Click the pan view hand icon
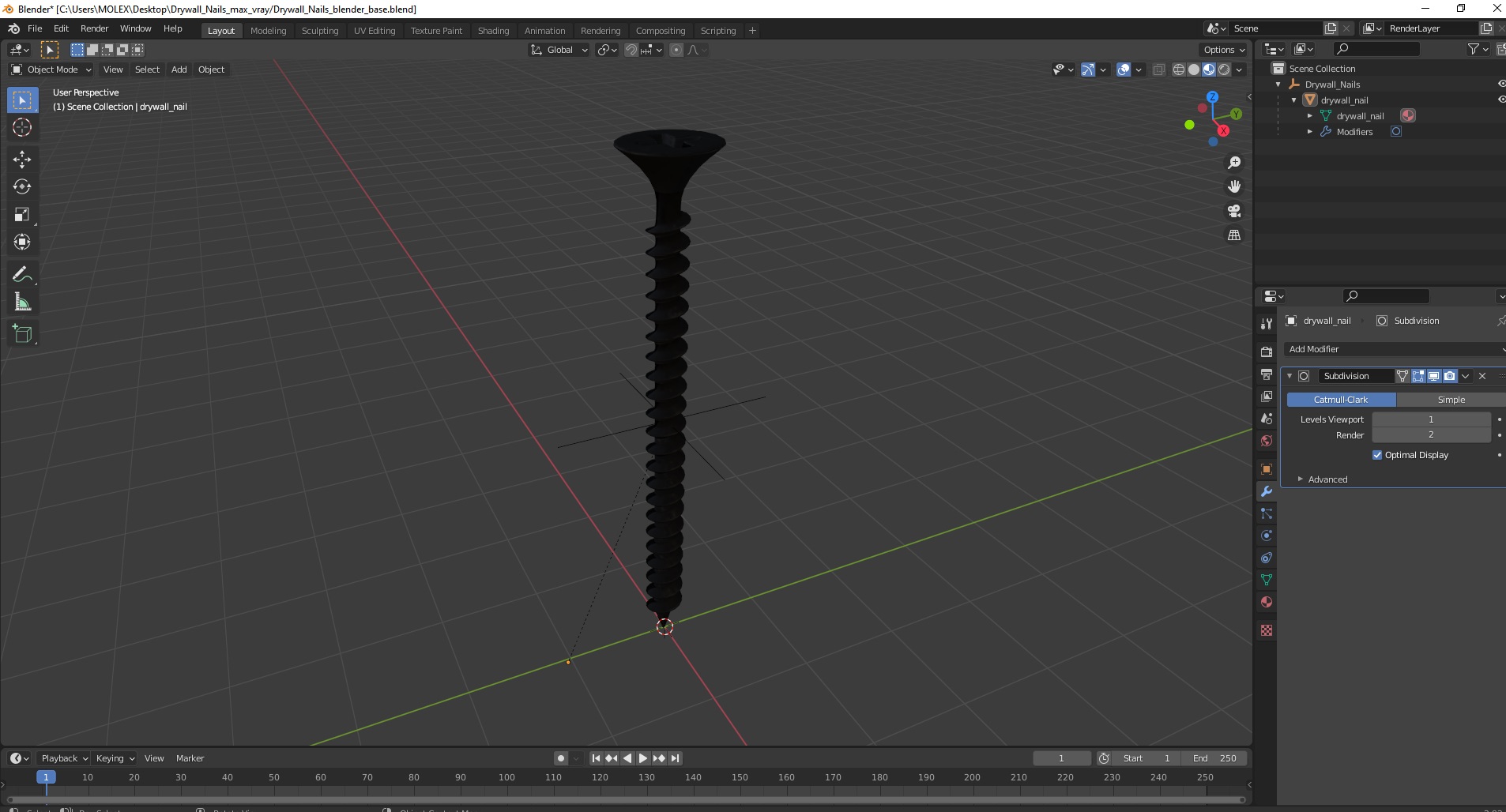This screenshot has height=812, width=1506. point(1233,186)
